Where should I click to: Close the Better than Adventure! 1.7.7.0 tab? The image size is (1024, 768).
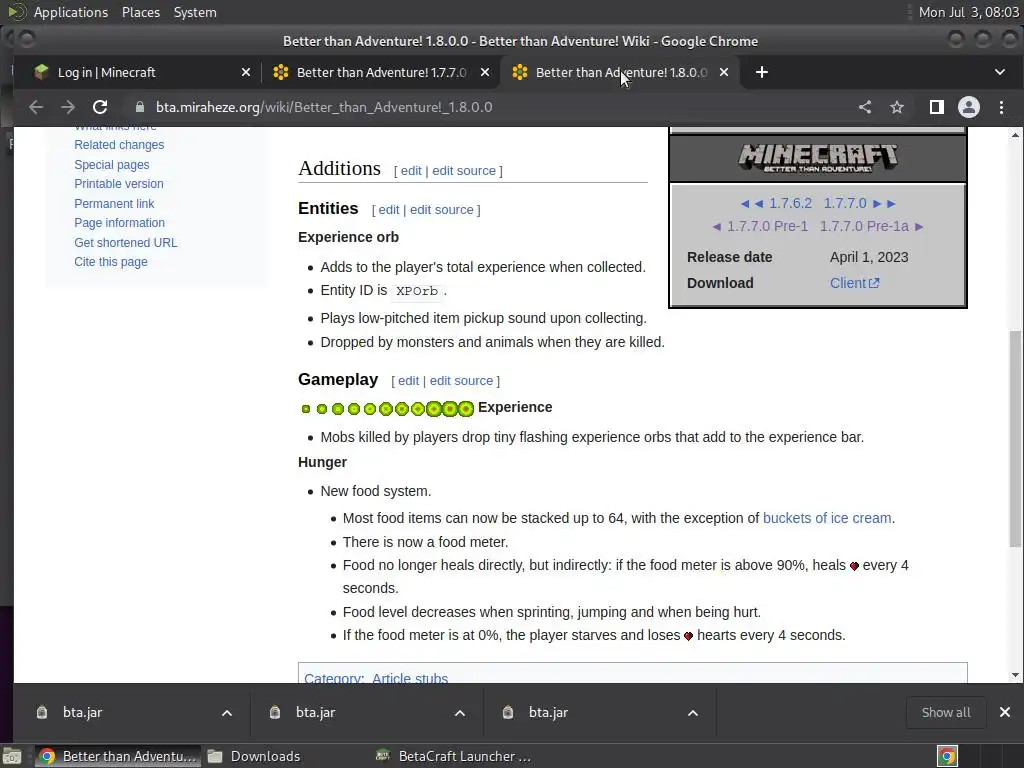coord(485,72)
